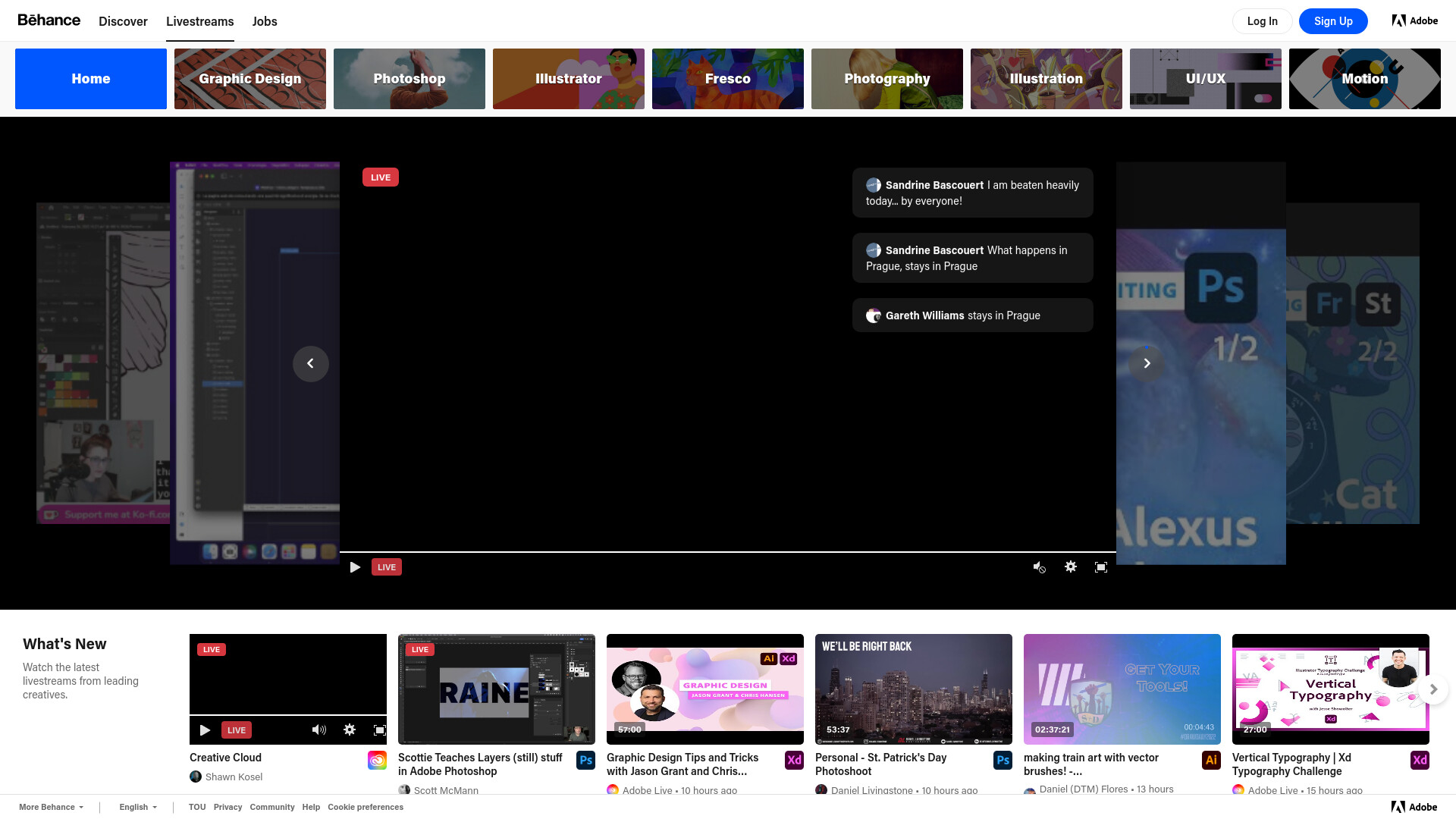The height and width of the screenshot is (819, 1456).
Task: Click the Sign Up button
Action: tap(1333, 21)
